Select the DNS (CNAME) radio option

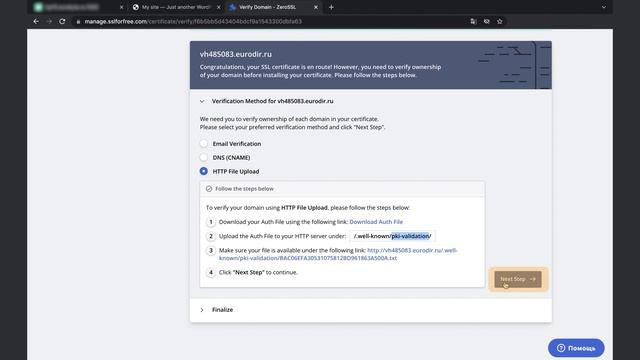click(x=204, y=158)
